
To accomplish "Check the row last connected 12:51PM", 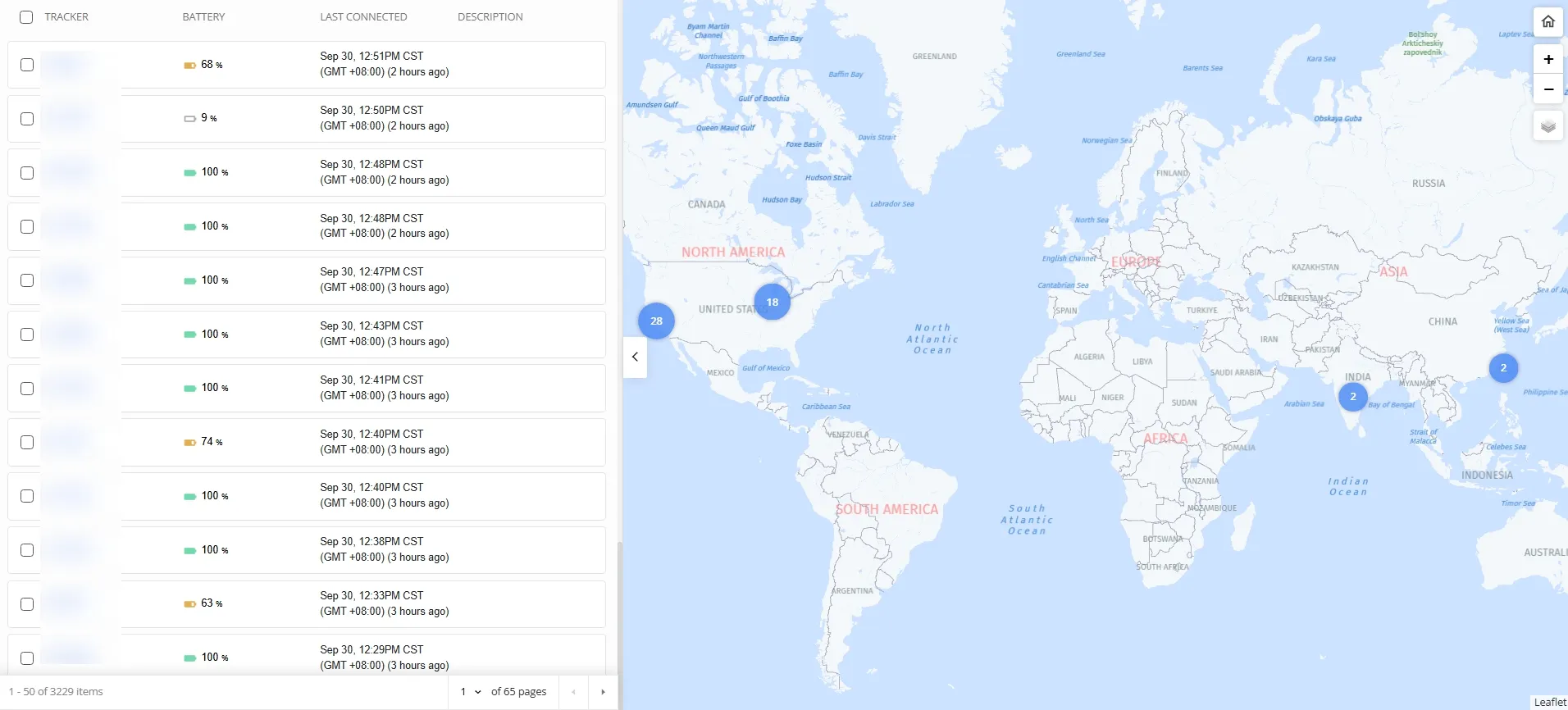I will click(27, 65).
